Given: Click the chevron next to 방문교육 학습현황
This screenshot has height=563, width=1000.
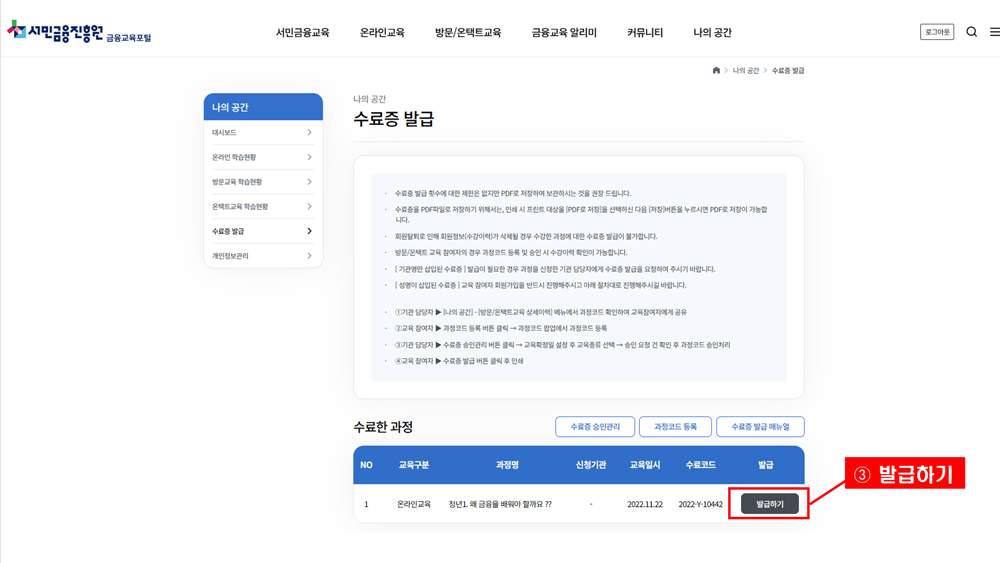Looking at the screenshot, I should (309, 182).
